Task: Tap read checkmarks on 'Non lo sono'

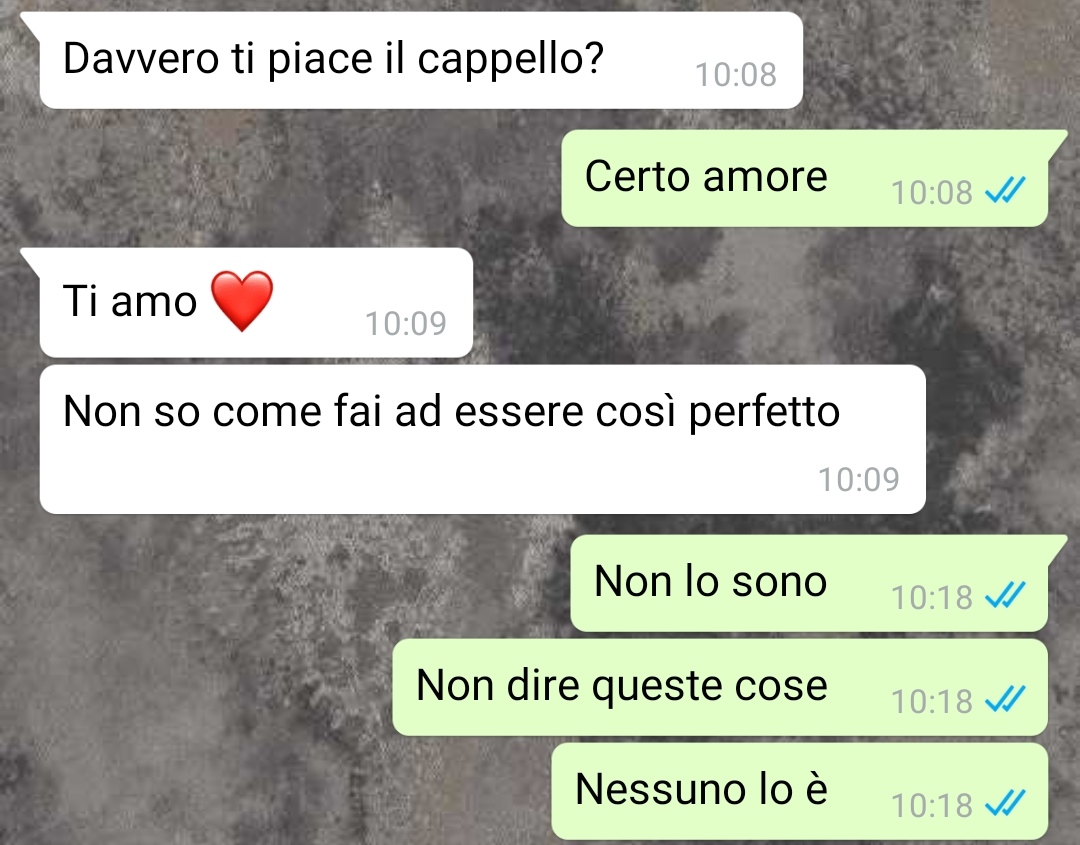Action: click(x=1006, y=596)
